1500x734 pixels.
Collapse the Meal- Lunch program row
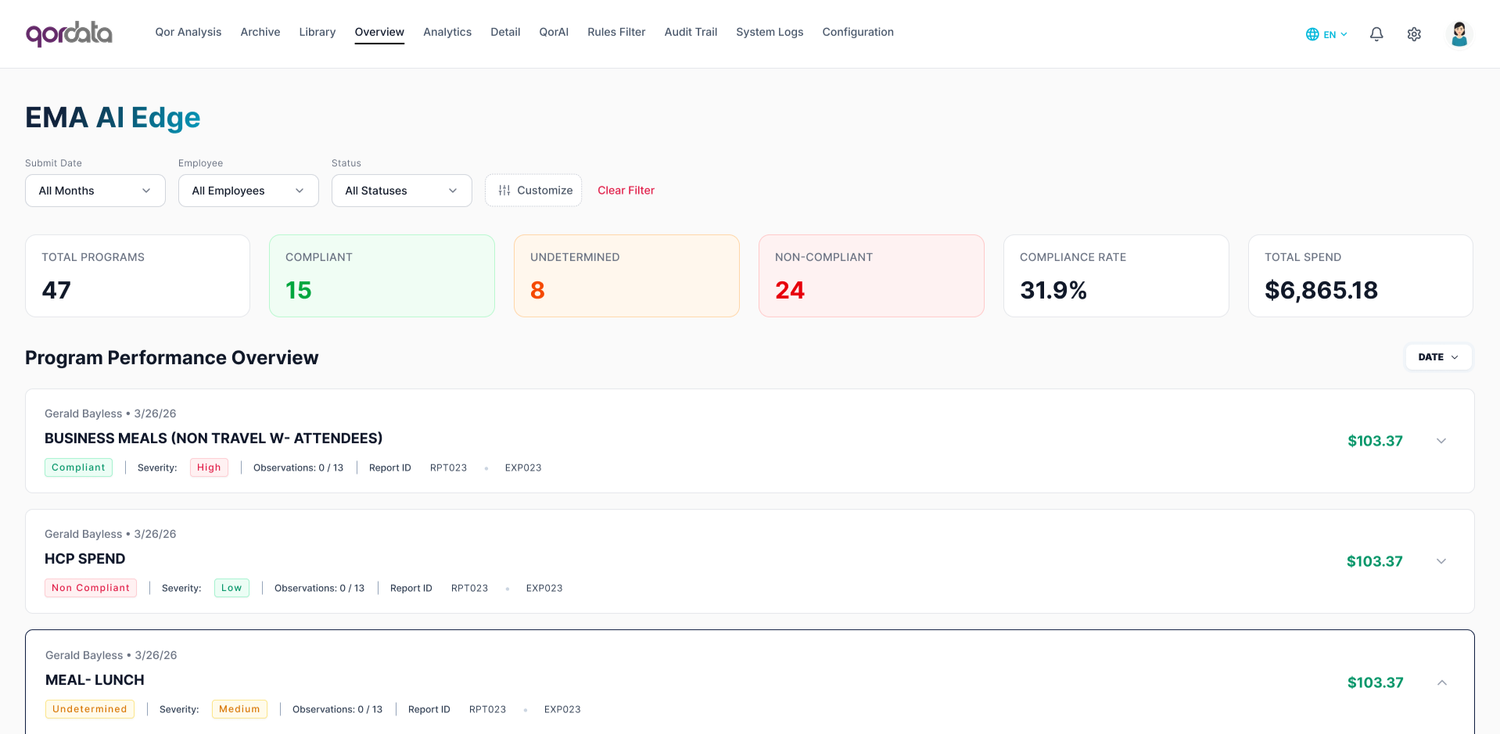click(1441, 682)
